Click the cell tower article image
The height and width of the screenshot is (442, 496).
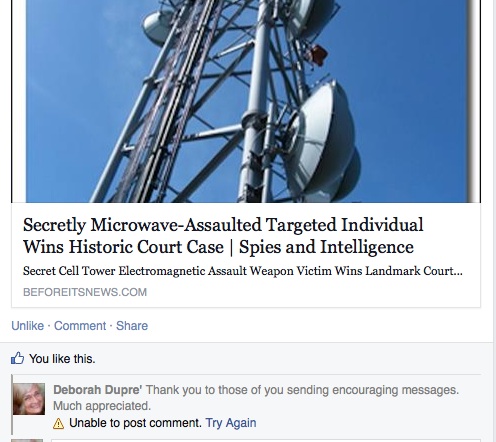[x=246, y=101]
